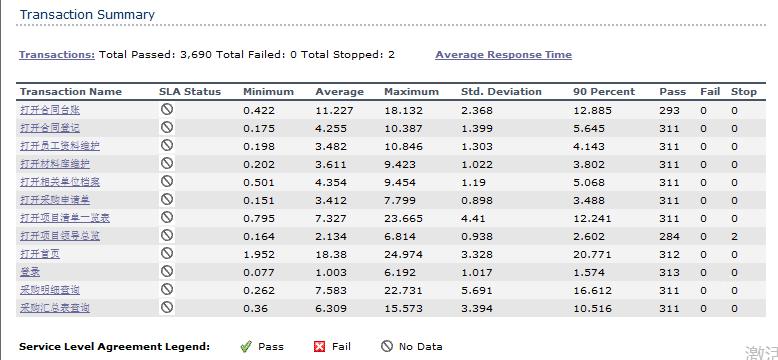Click the red Fail legend icon
This screenshot has height=360, width=778.
(320, 347)
